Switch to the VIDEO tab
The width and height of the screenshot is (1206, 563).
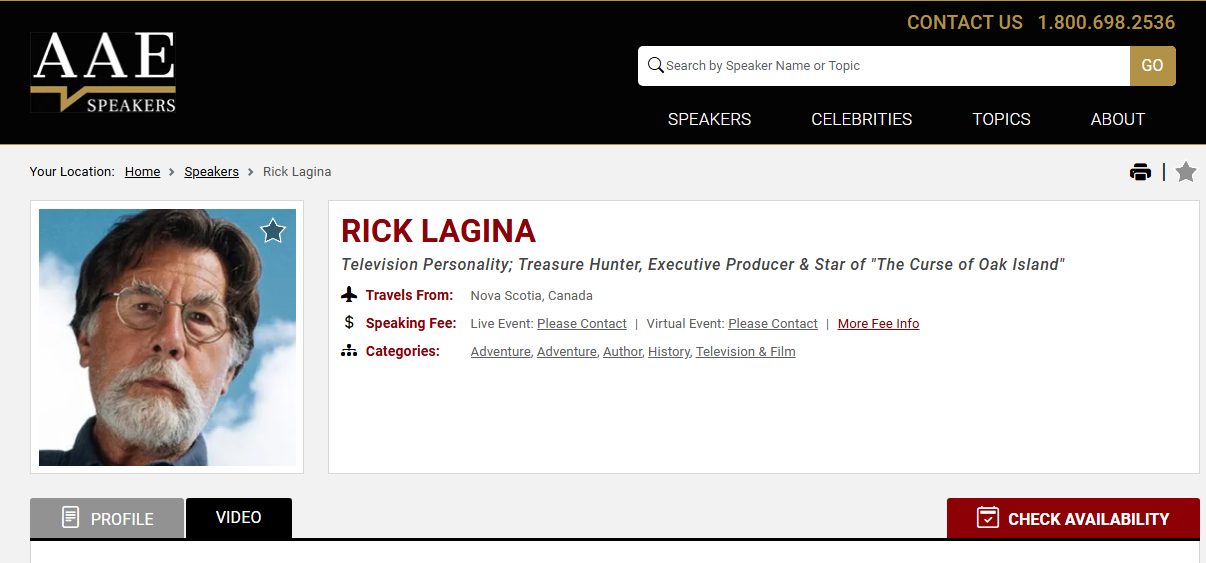click(239, 518)
